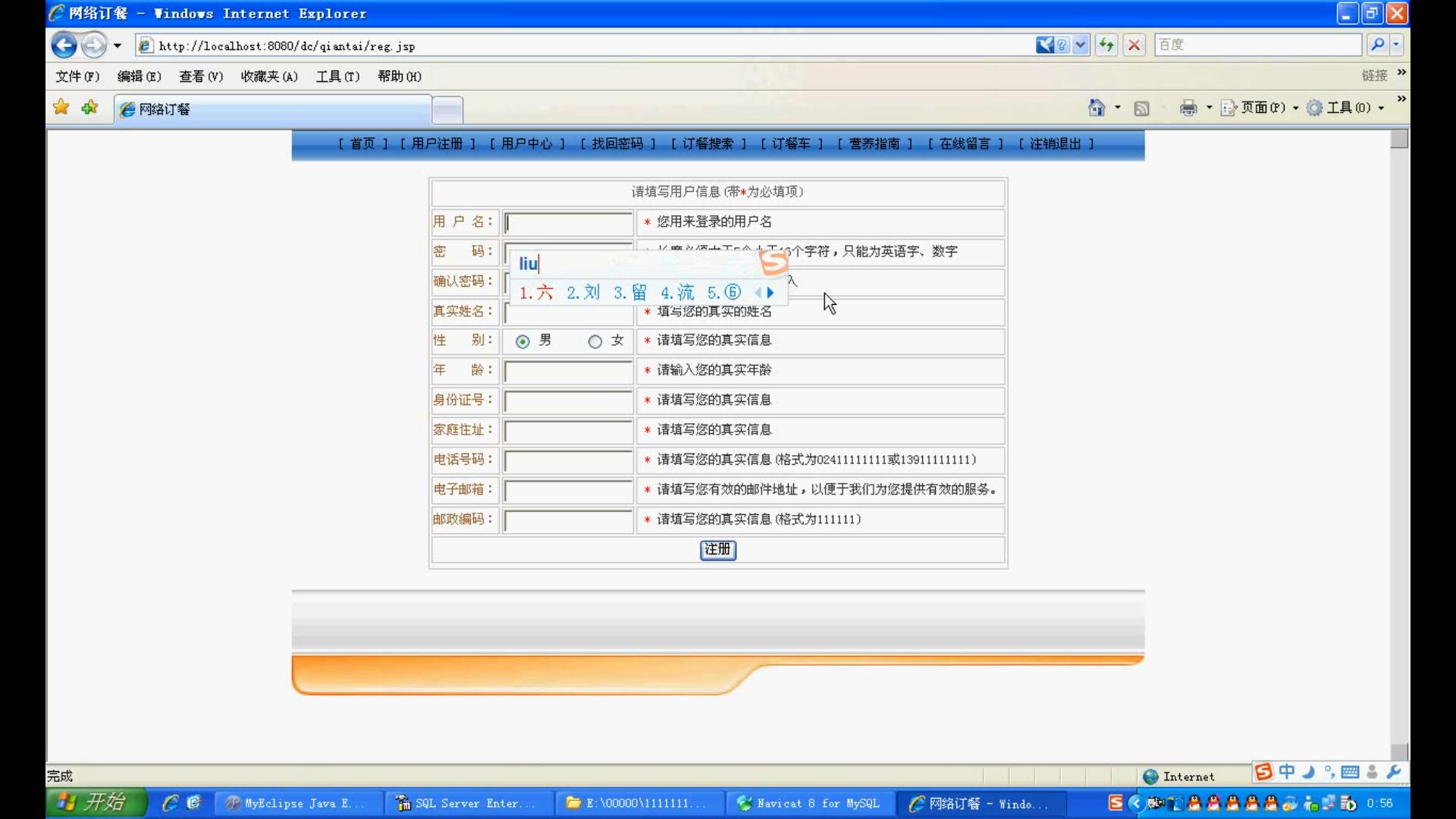
Task: Open the 工具(O) tools toolbar menu
Action: (x=1345, y=108)
